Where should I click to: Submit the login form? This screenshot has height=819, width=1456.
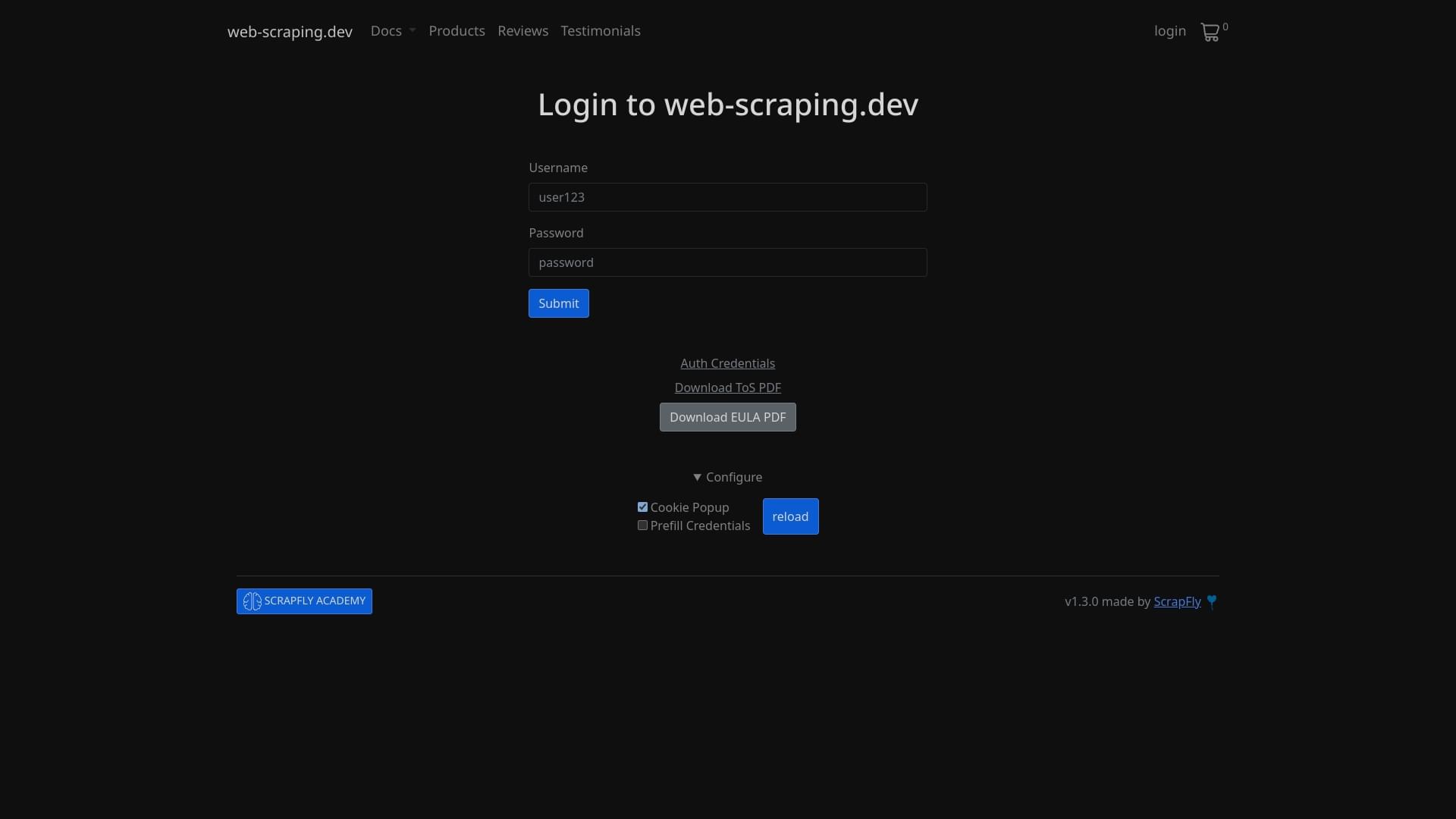(x=558, y=303)
